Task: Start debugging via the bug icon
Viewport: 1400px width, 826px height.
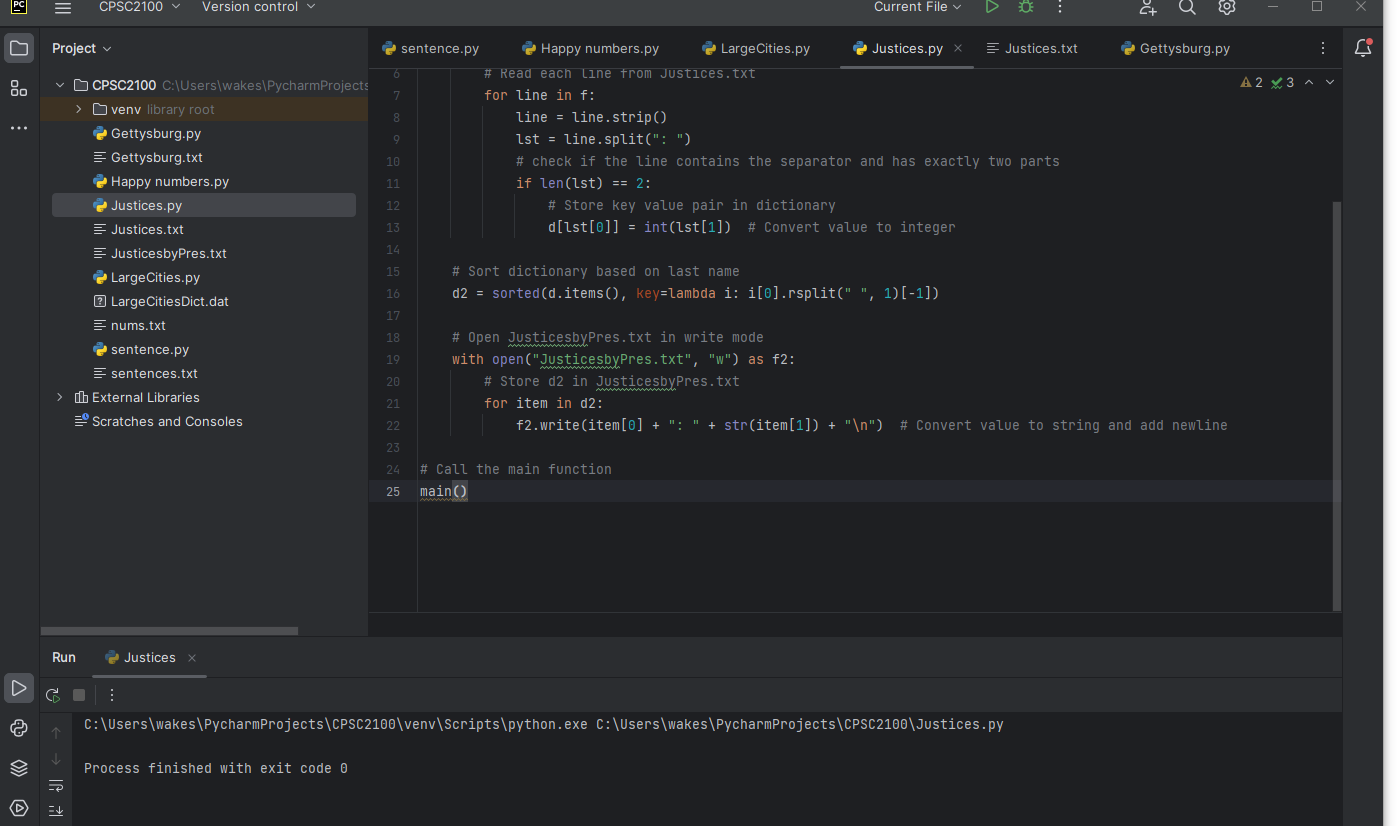Action: pyautogui.click(x=1025, y=7)
